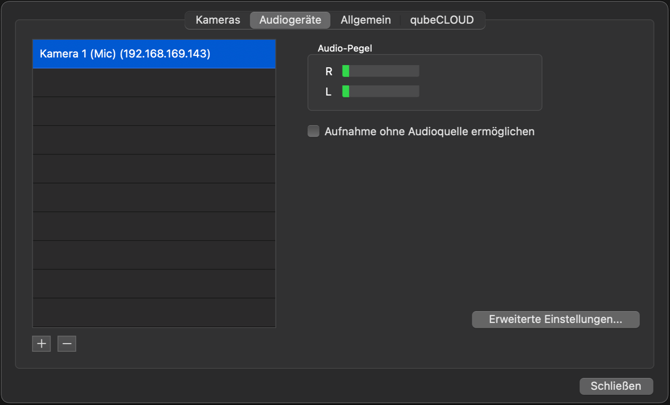Viewport: 670px width, 405px height.
Task: Click the Aufnahme ohne Audioquelle ermöglichen label text
Action: (x=429, y=132)
